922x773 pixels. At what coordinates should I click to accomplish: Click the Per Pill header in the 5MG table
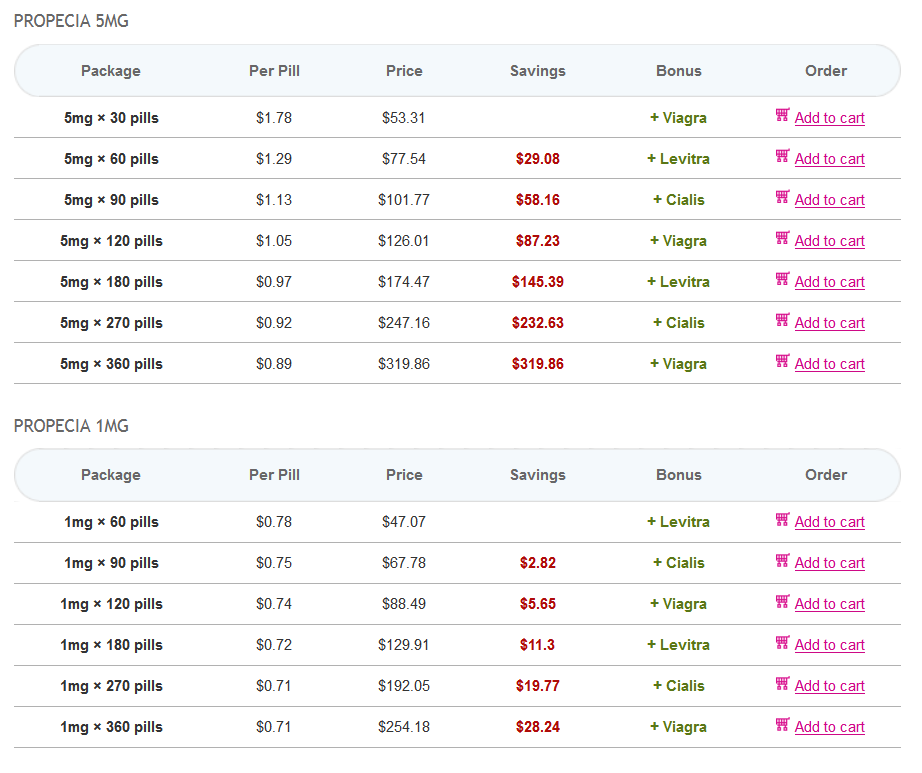[274, 71]
